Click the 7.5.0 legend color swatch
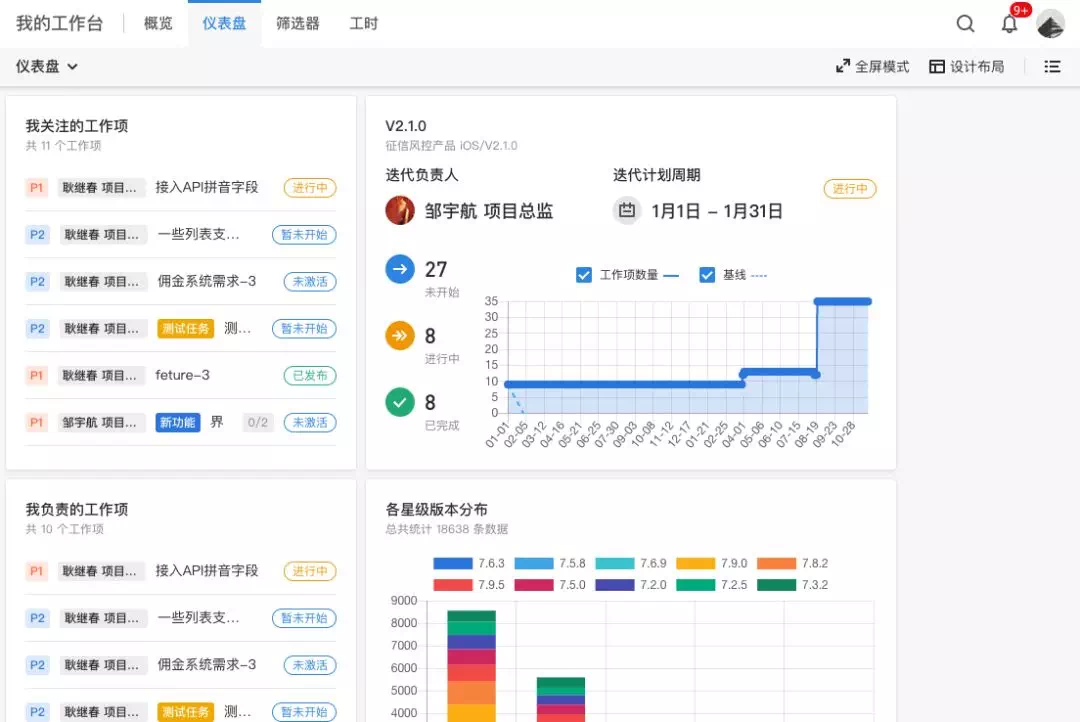 click(x=534, y=585)
